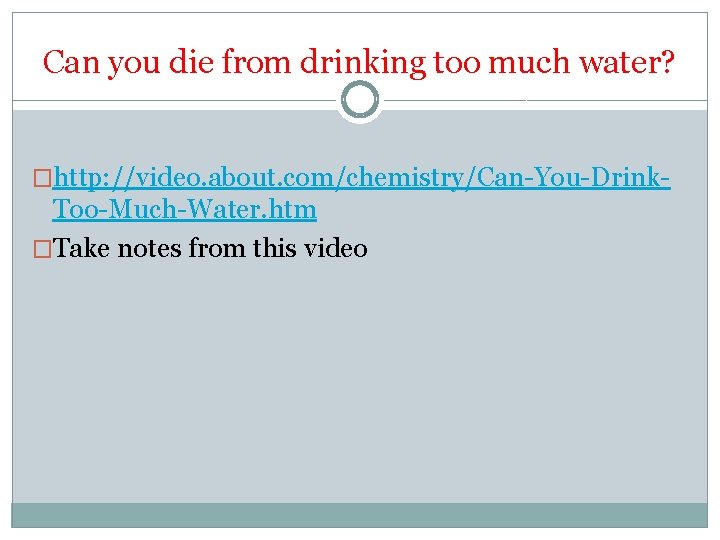Select the slide title about drinking water
Screen dimensions: 720x540
point(359,62)
